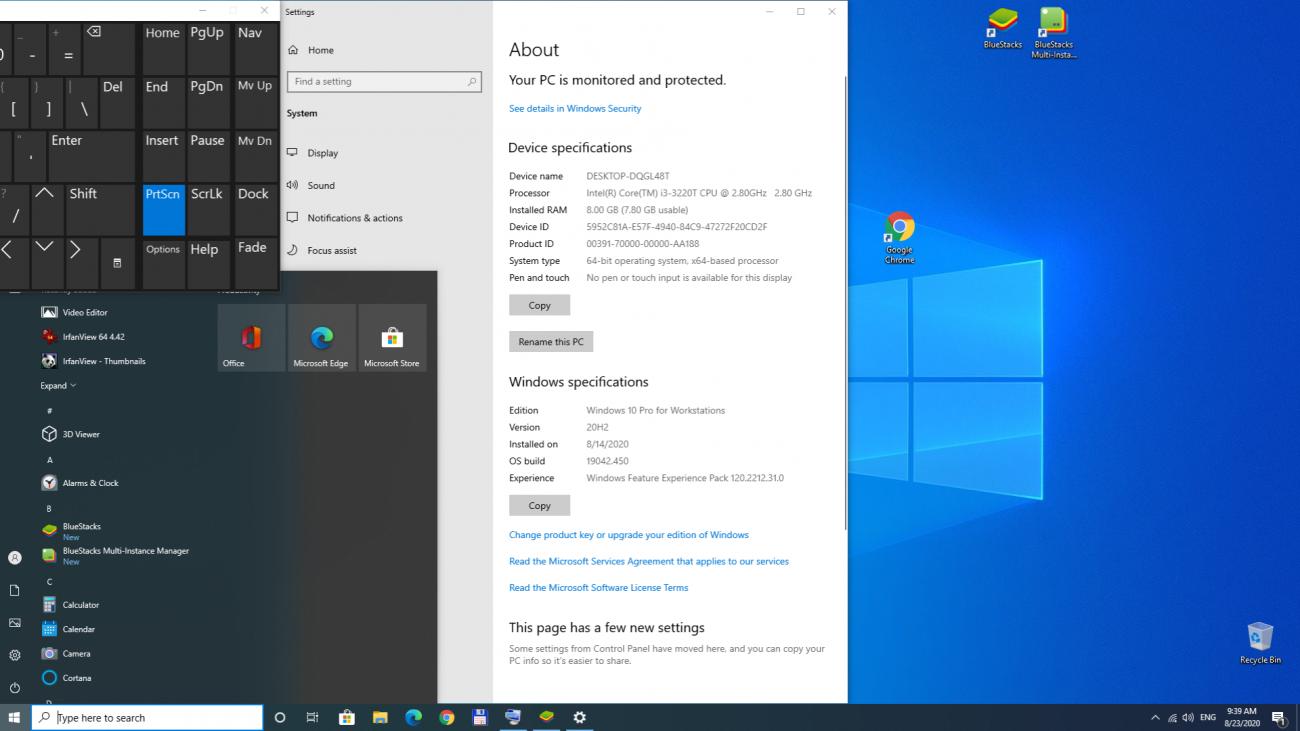This screenshot has width=1300, height=731.
Task: Open Settings gear in Start menu rail
Action: click(14, 655)
